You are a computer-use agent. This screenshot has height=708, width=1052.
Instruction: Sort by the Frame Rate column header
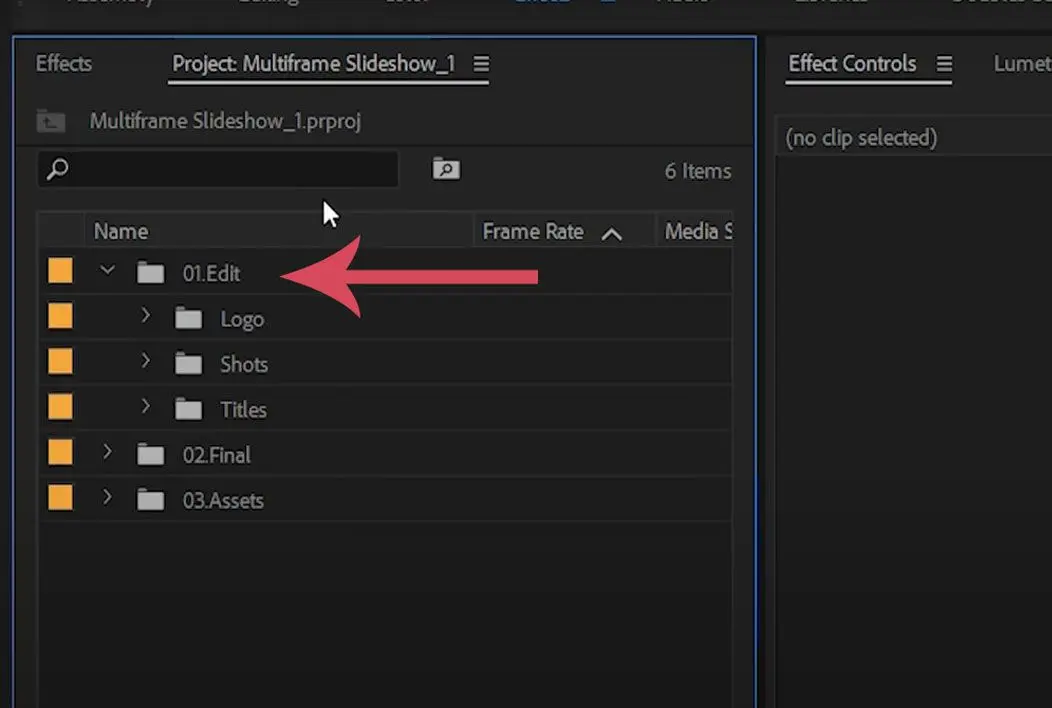[533, 232]
